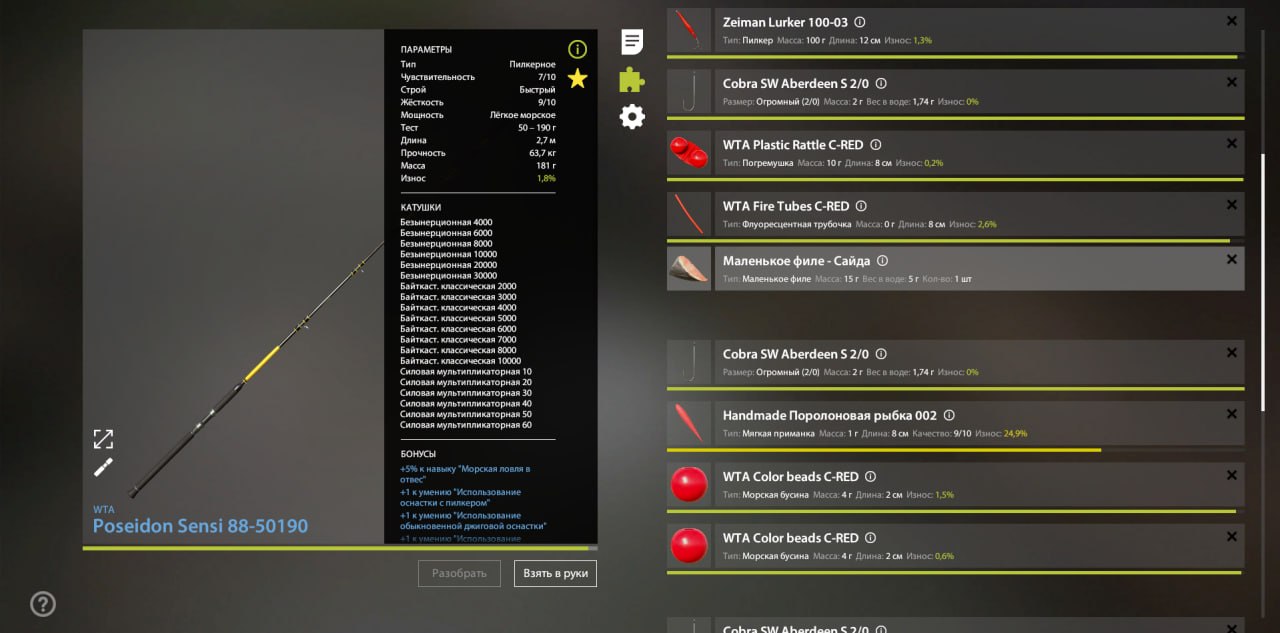Show info for Handmade Поролоновая рыбка 002
The height and width of the screenshot is (633, 1280).
click(x=949, y=415)
